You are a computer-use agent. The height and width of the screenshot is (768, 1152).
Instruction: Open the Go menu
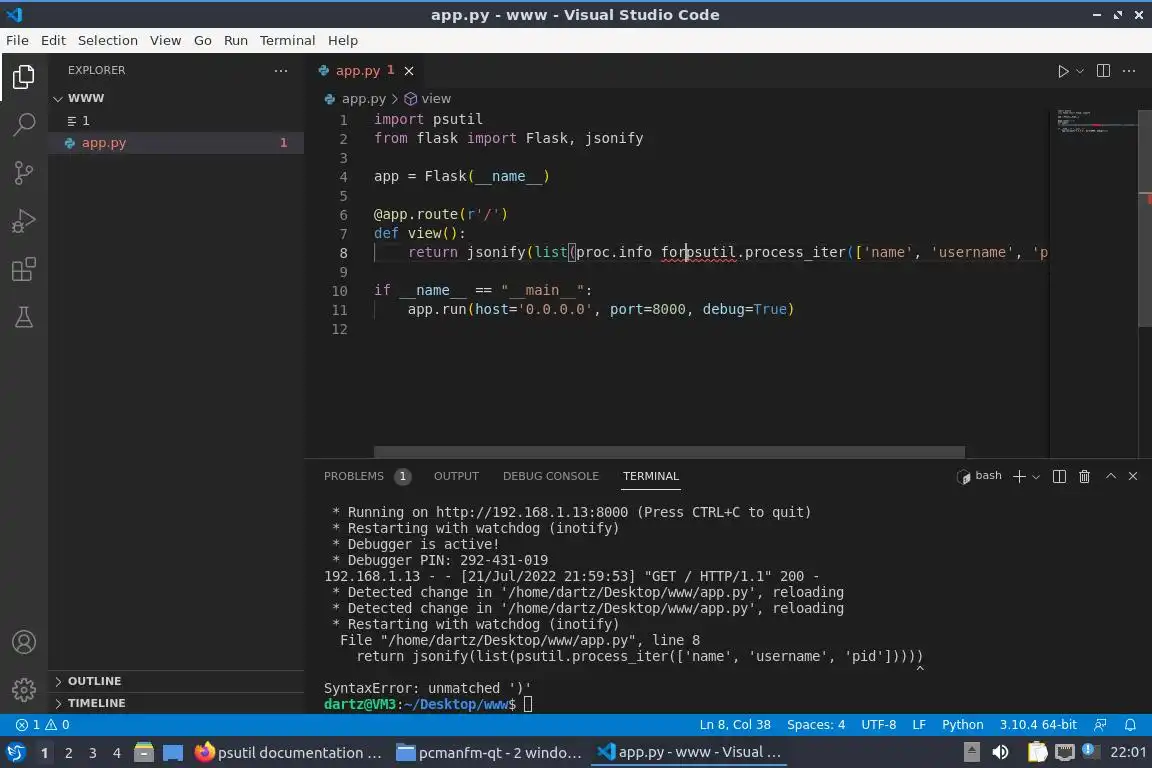coord(203,40)
